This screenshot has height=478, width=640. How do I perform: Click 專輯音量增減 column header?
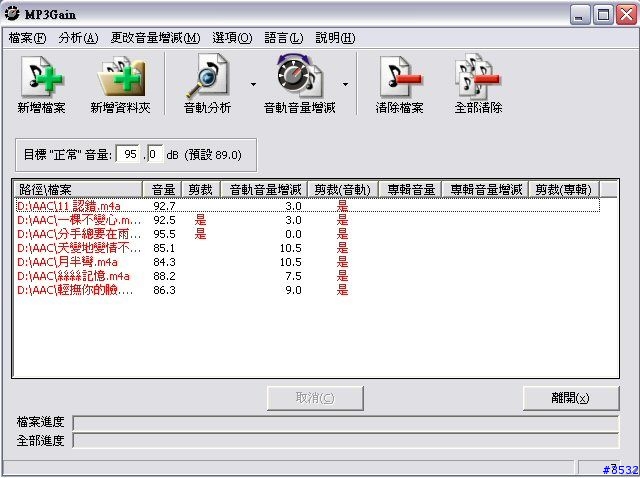[485, 190]
